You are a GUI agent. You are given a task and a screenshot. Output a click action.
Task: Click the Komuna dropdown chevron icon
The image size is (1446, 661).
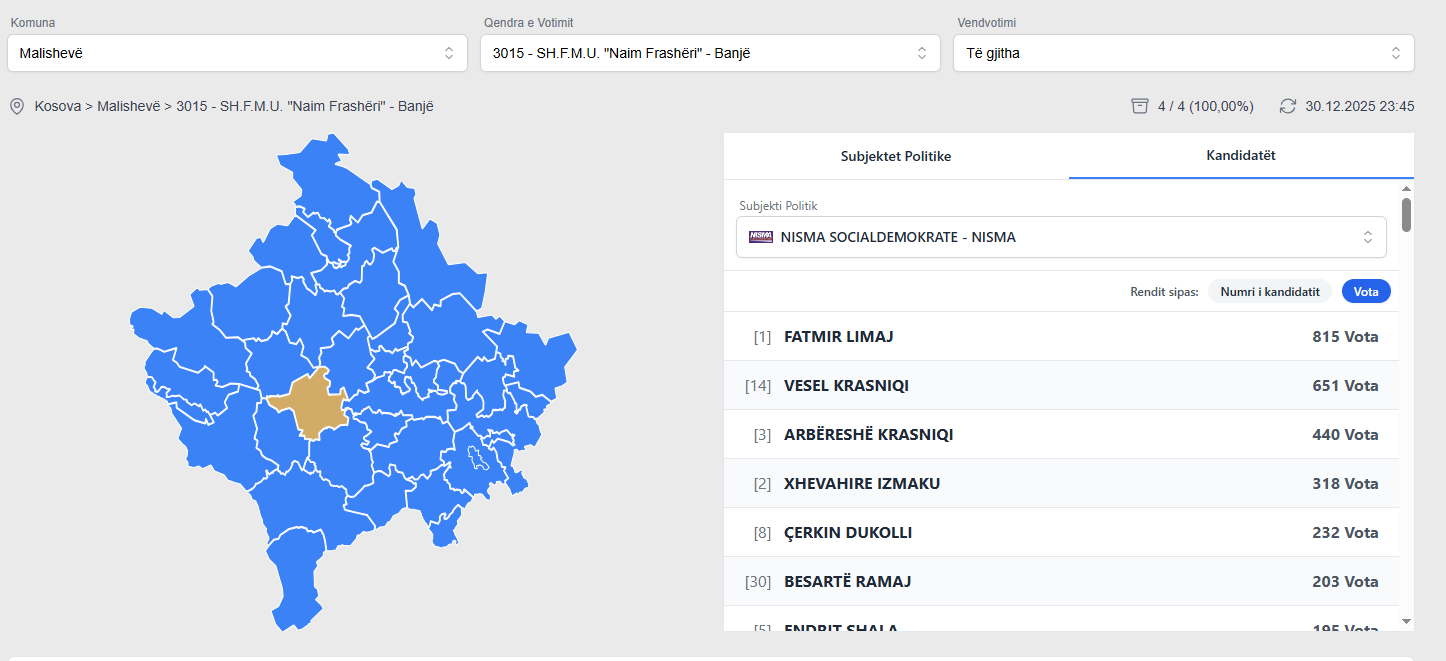pyautogui.click(x=449, y=53)
